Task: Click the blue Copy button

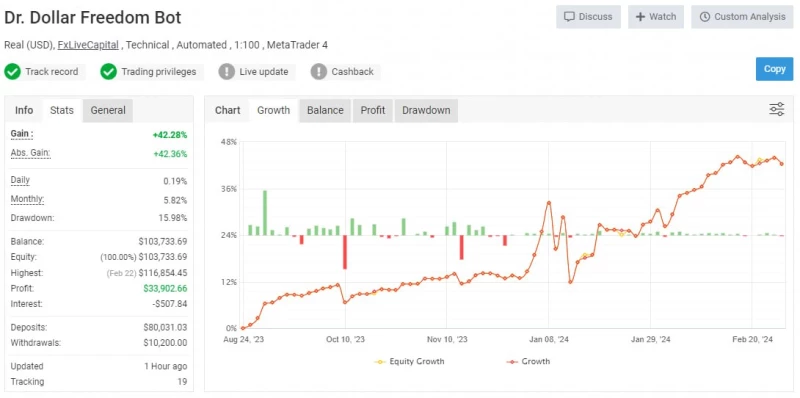Action: point(774,69)
